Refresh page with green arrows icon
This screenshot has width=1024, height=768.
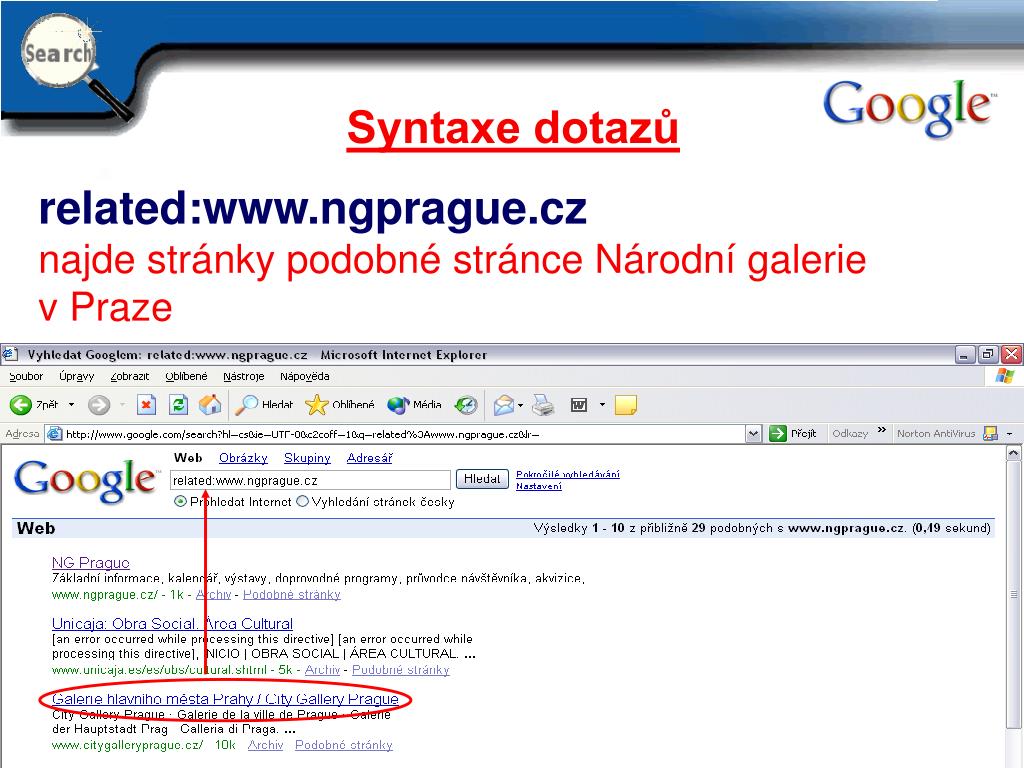tap(178, 405)
